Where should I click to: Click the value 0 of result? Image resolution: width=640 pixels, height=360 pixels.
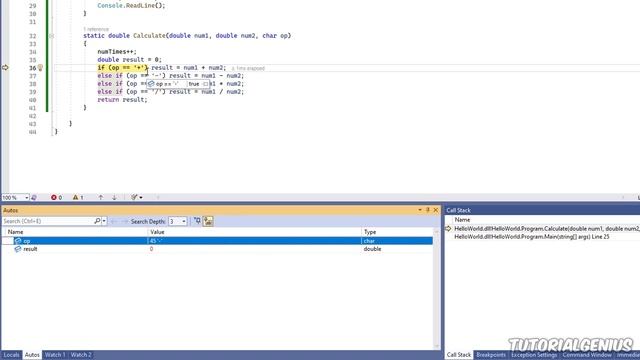click(151, 249)
